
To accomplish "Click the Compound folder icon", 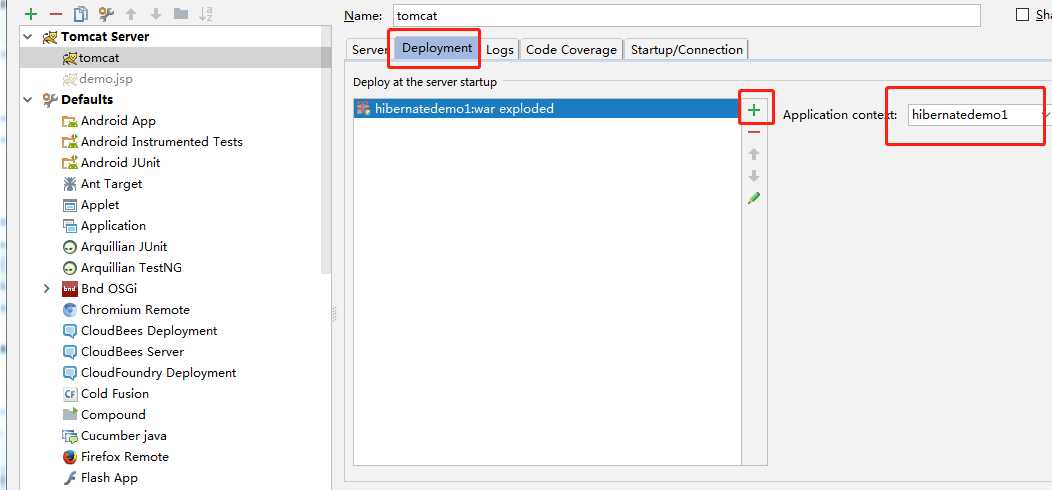I will click(70, 415).
